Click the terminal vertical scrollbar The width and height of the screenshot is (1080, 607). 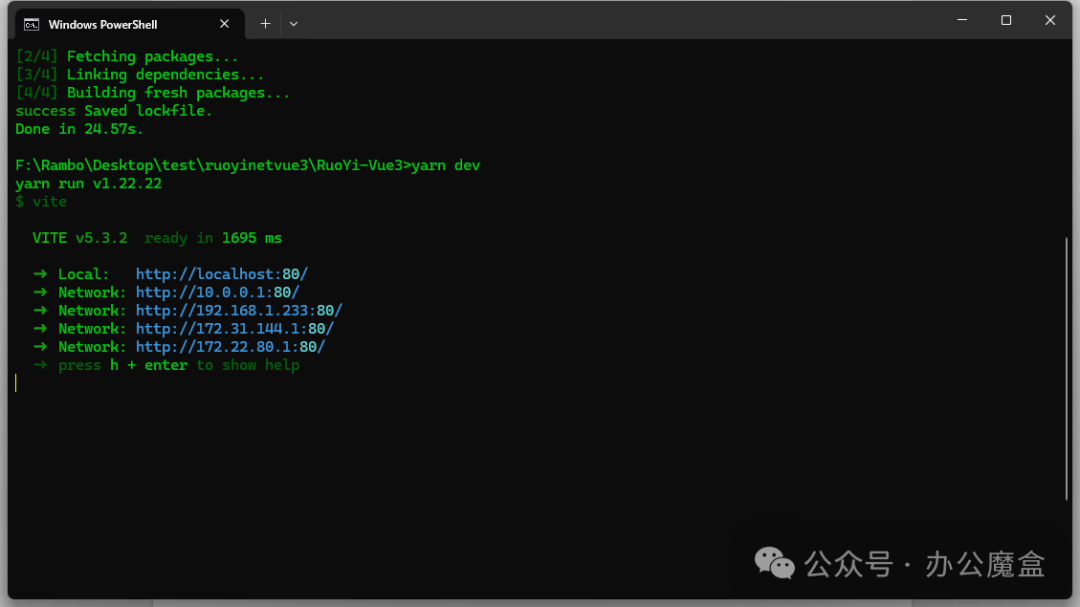click(1066, 369)
